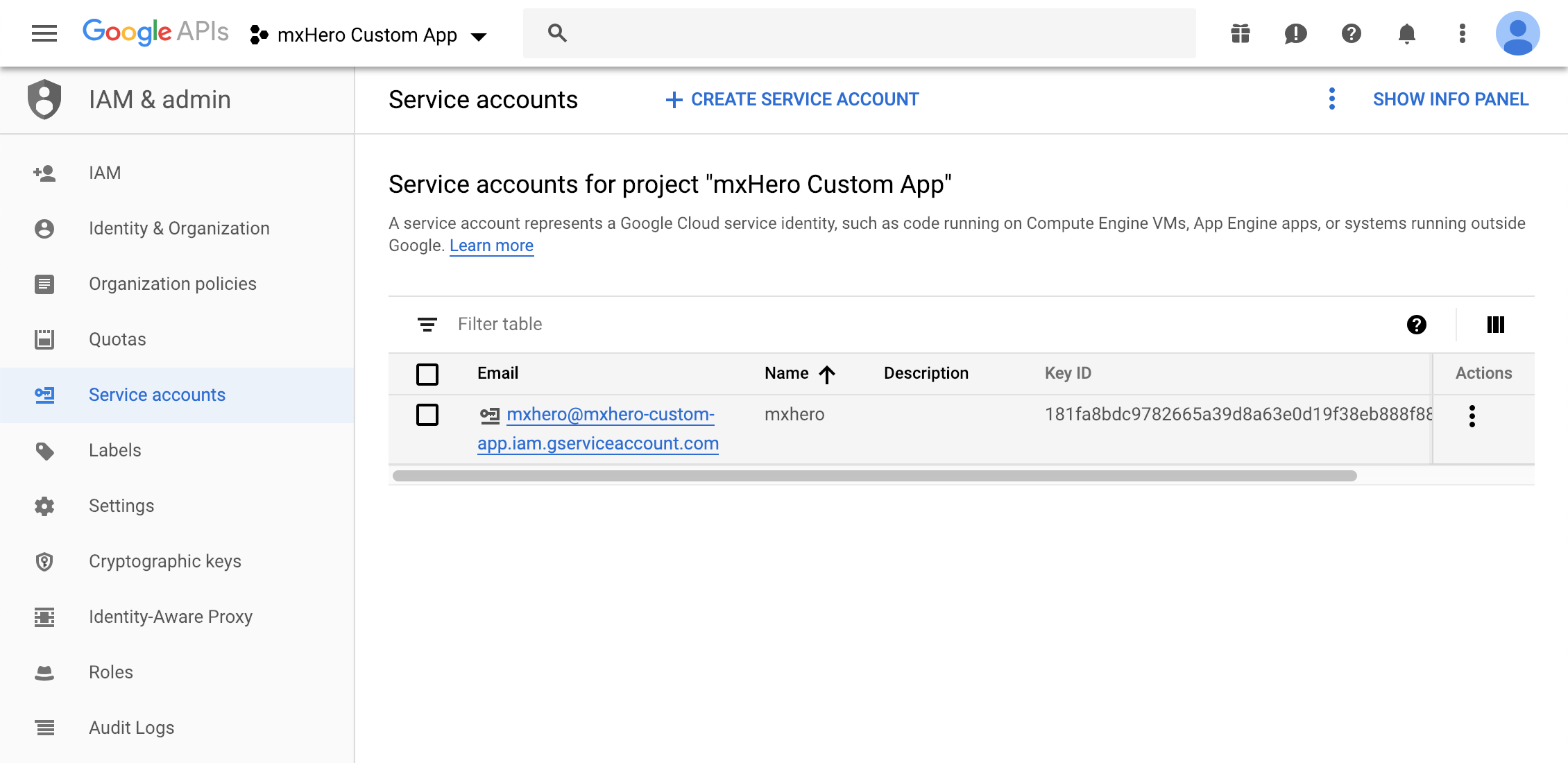This screenshot has height=763, width=1568.
Task: Click the Key ID column header
Action: [1068, 373]
